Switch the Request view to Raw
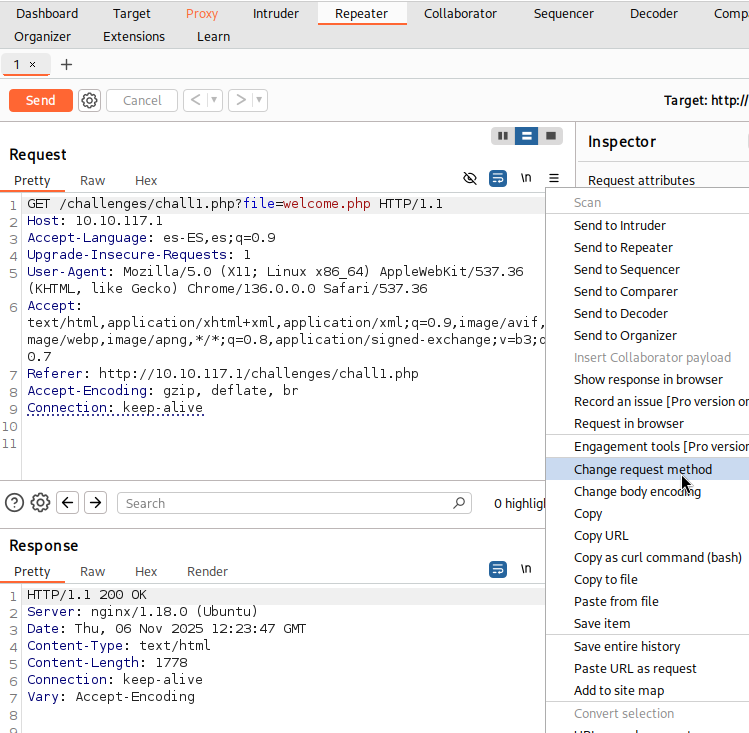749x733 pixels. pos(92,181)
